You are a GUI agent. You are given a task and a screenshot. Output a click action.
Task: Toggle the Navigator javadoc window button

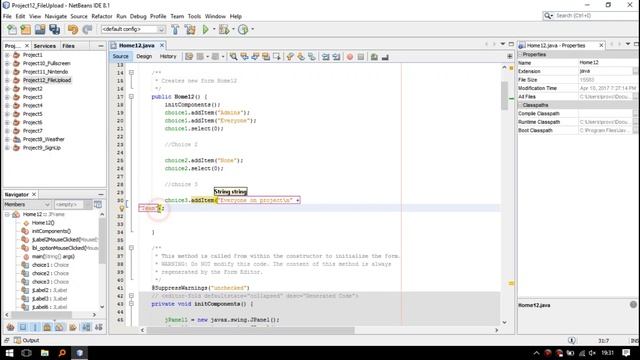[x=98, y=204]
